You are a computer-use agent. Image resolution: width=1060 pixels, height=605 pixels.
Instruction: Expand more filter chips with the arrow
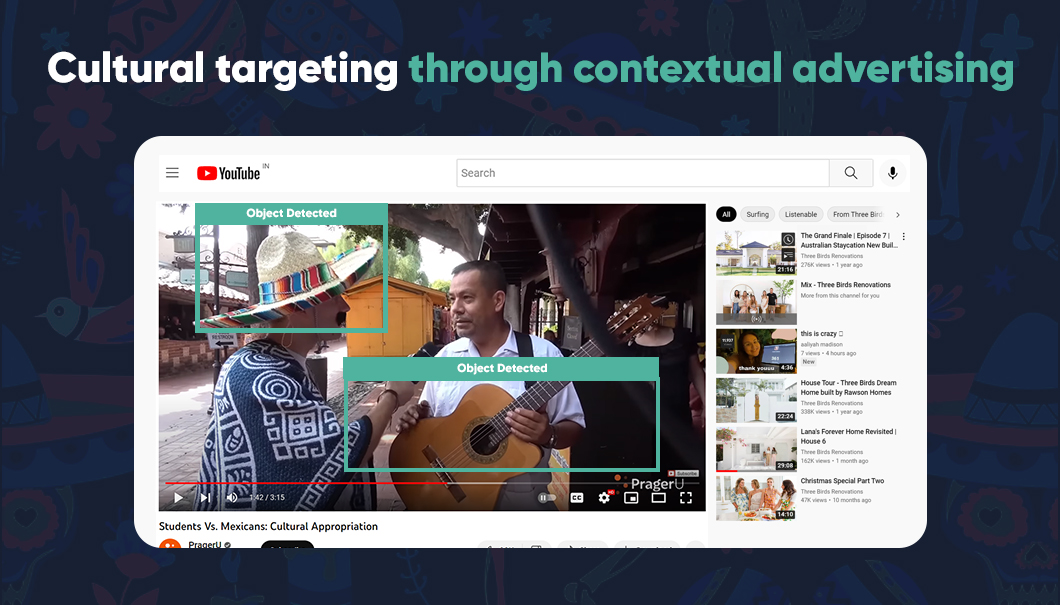click(x=898, y=215)
